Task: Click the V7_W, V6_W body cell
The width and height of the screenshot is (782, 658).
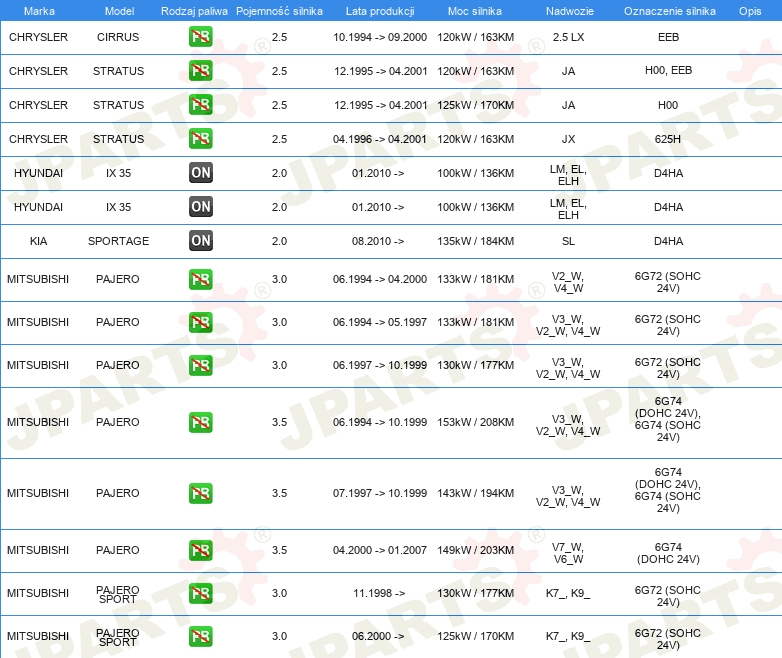Action: (x=568, y=553)
